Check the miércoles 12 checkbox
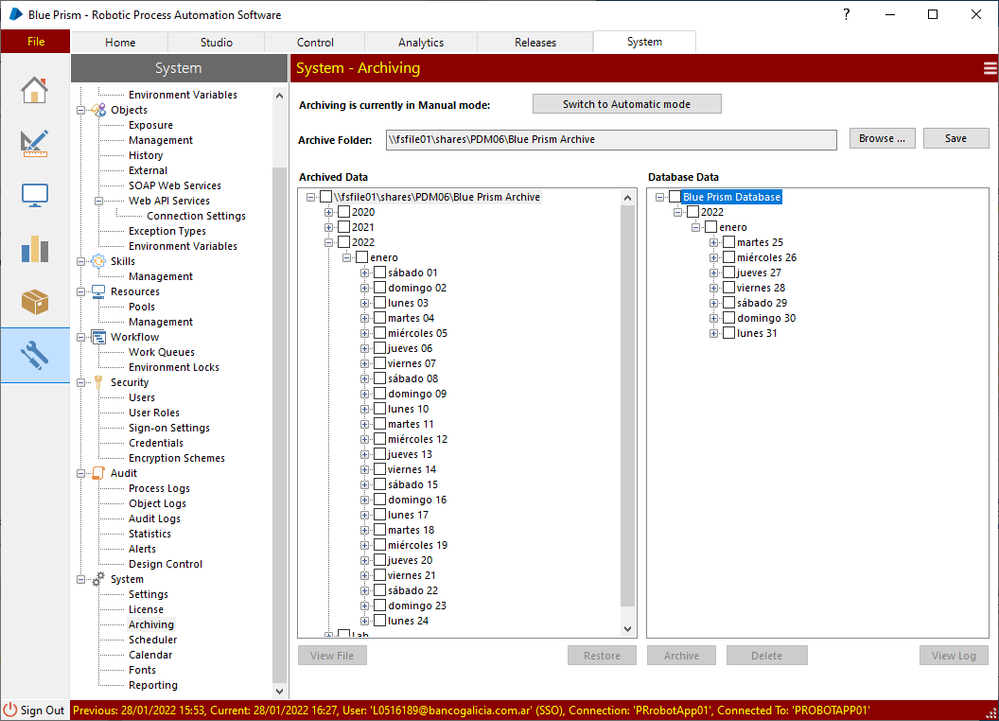Image resolution: width=999 pixels, height=721 pixels. point(380,439)
